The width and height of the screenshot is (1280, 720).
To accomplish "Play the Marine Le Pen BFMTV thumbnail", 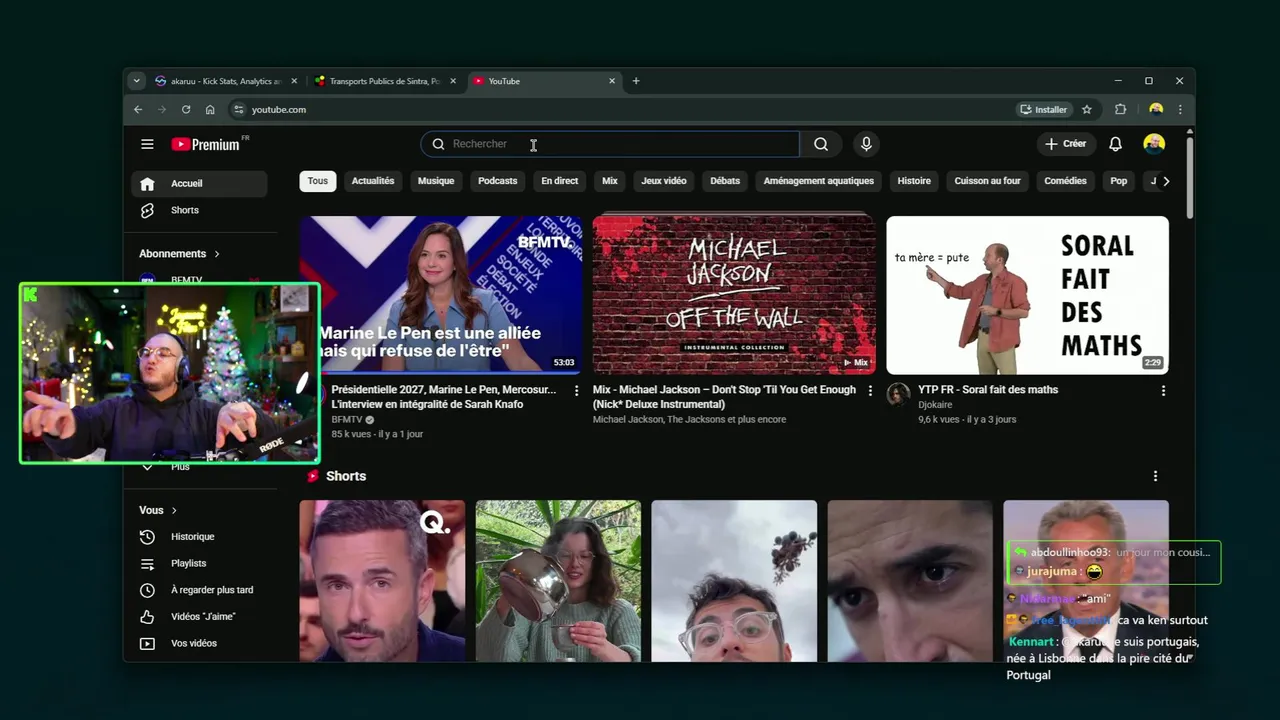I will [441, 295].
